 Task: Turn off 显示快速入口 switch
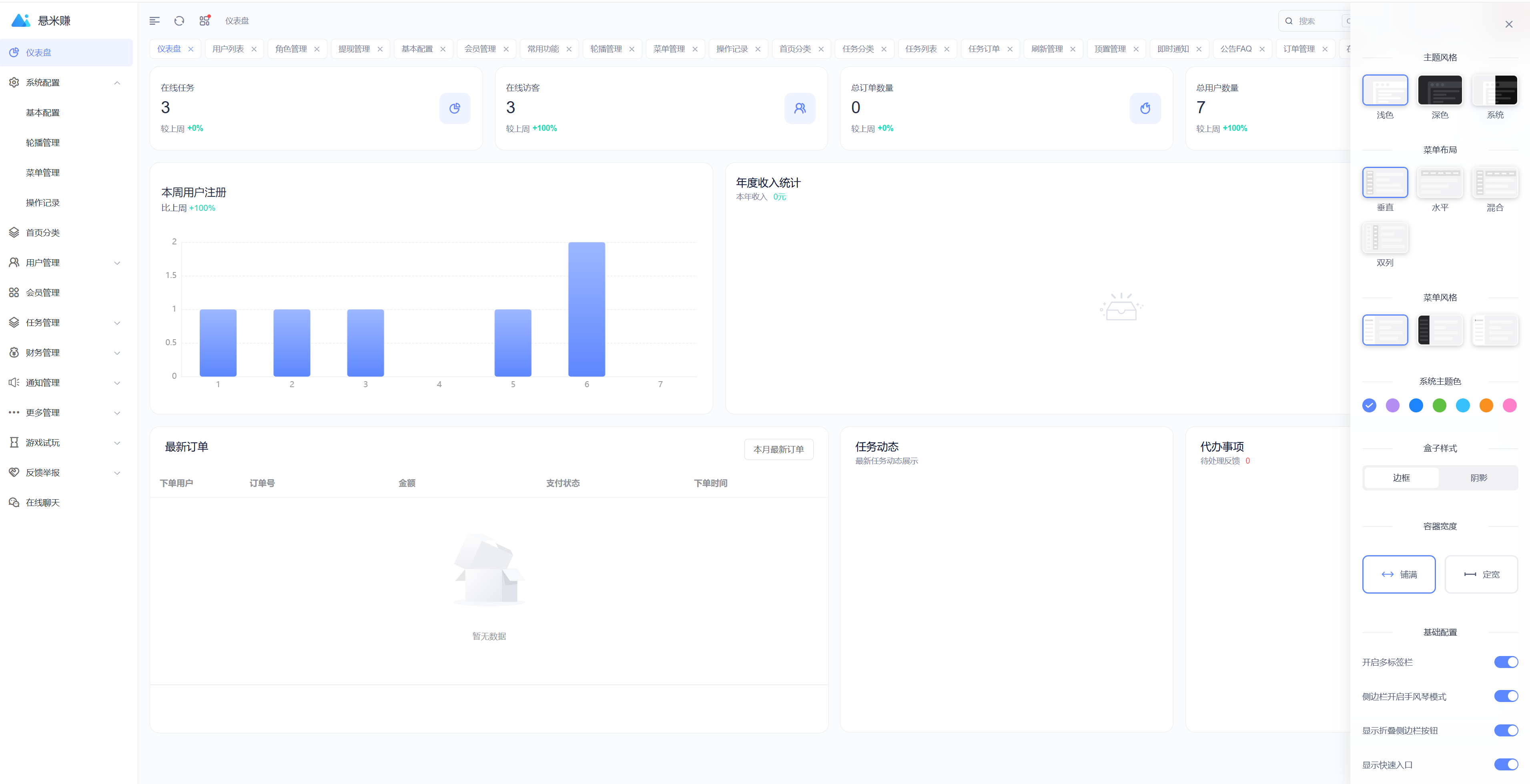coord(1506,764)
